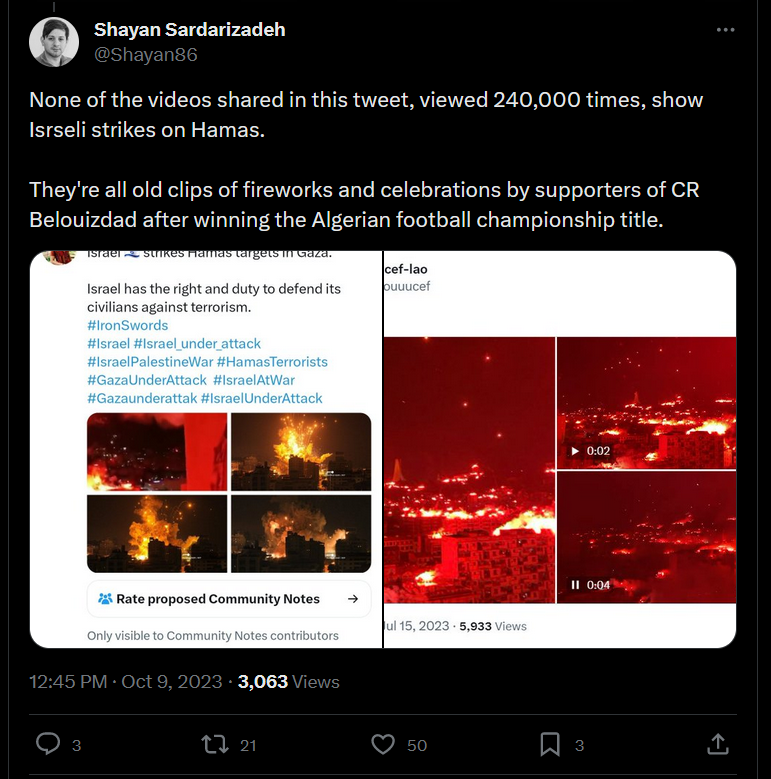The width and height of the screenshot is (771, 779).
Task: Like the tweet with heart icon
Action: (383, 744)
